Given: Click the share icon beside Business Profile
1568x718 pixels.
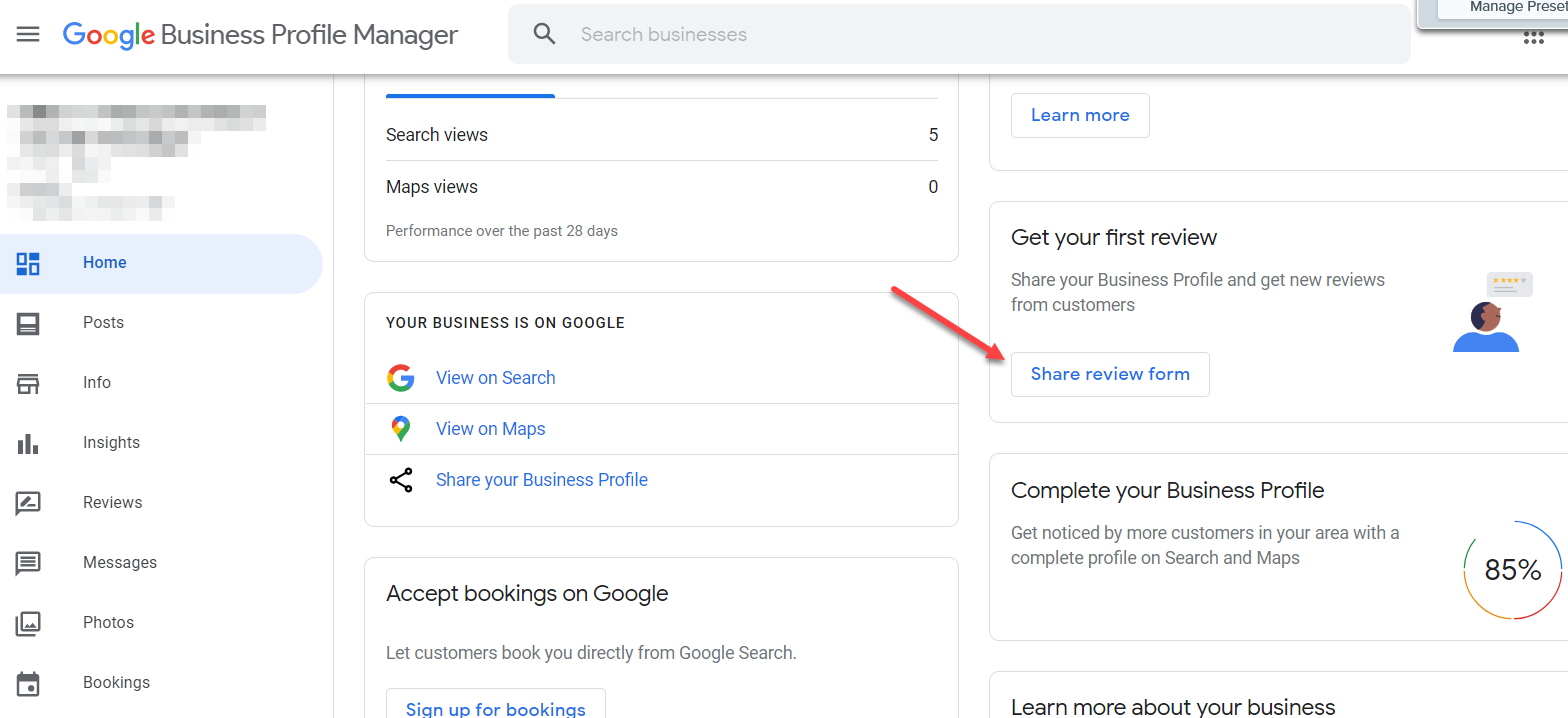Looking at the screenshot, I should (401, 480).
